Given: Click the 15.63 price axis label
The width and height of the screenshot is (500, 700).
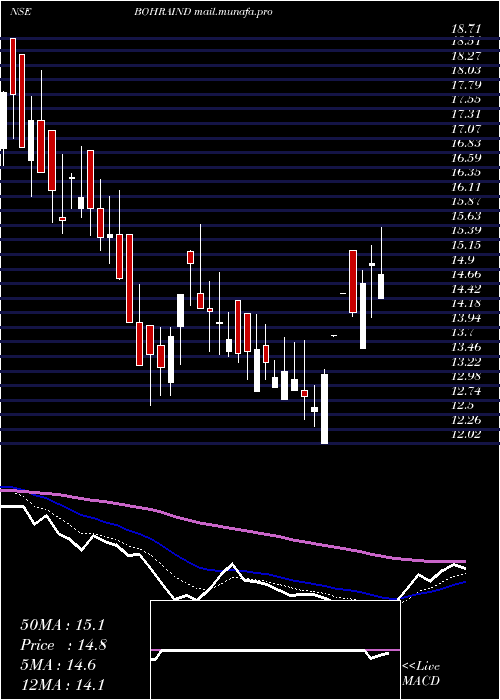Looking at the screenshot, I should 466,216.
